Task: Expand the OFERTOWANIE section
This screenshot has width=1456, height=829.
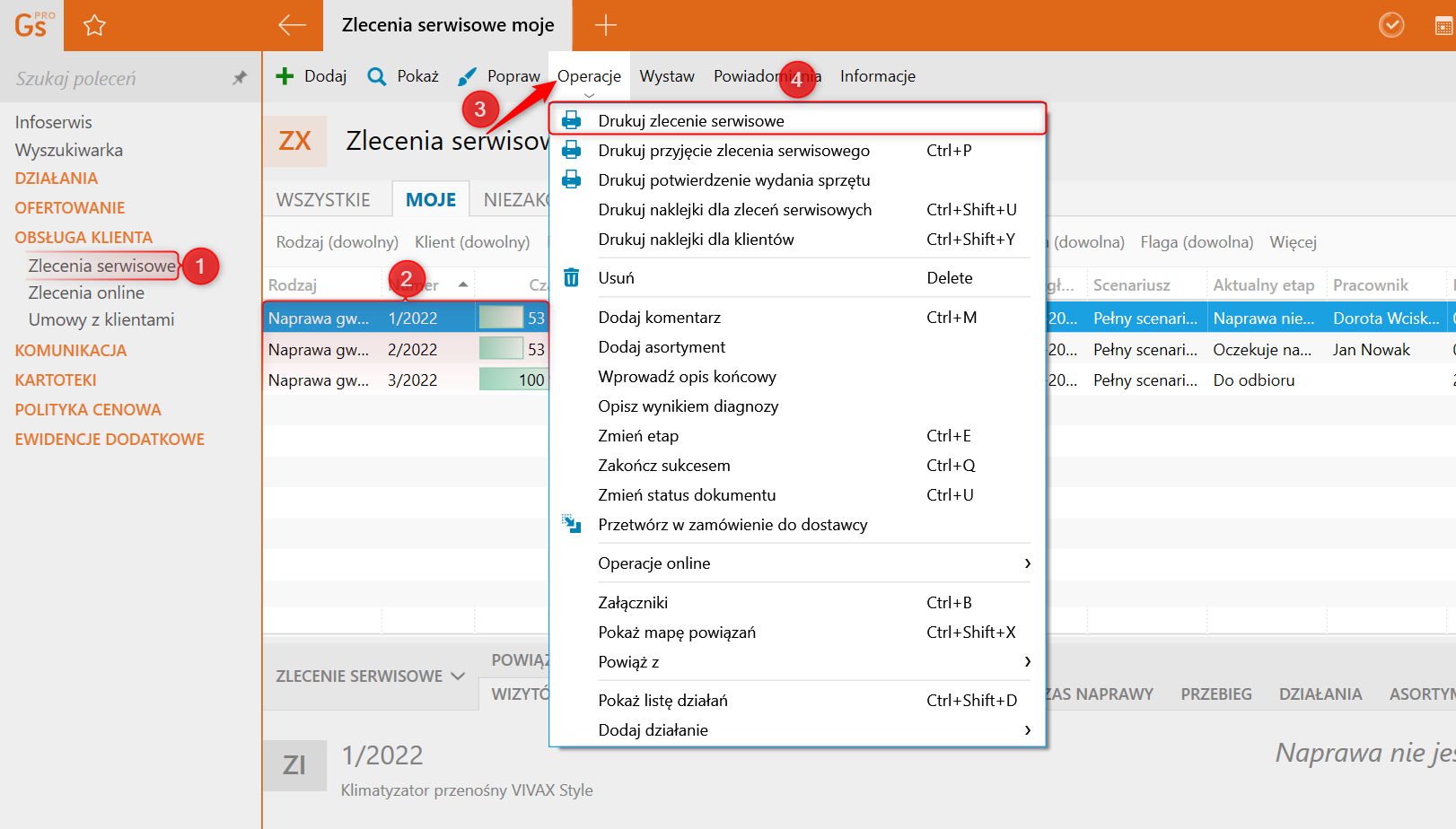Action: pos(69,207)
